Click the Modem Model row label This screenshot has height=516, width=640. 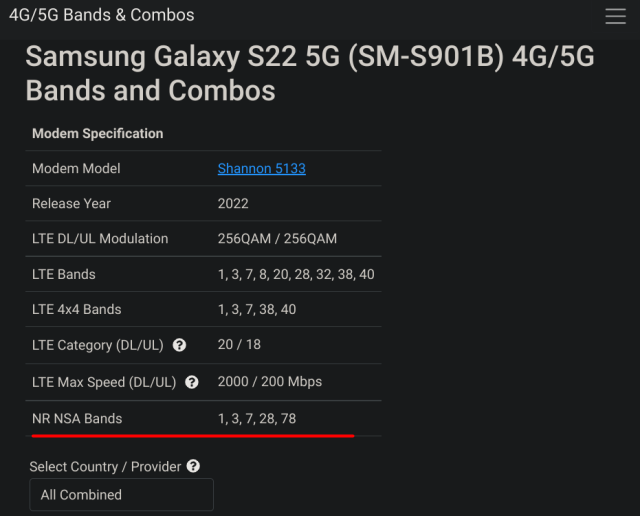76,169
